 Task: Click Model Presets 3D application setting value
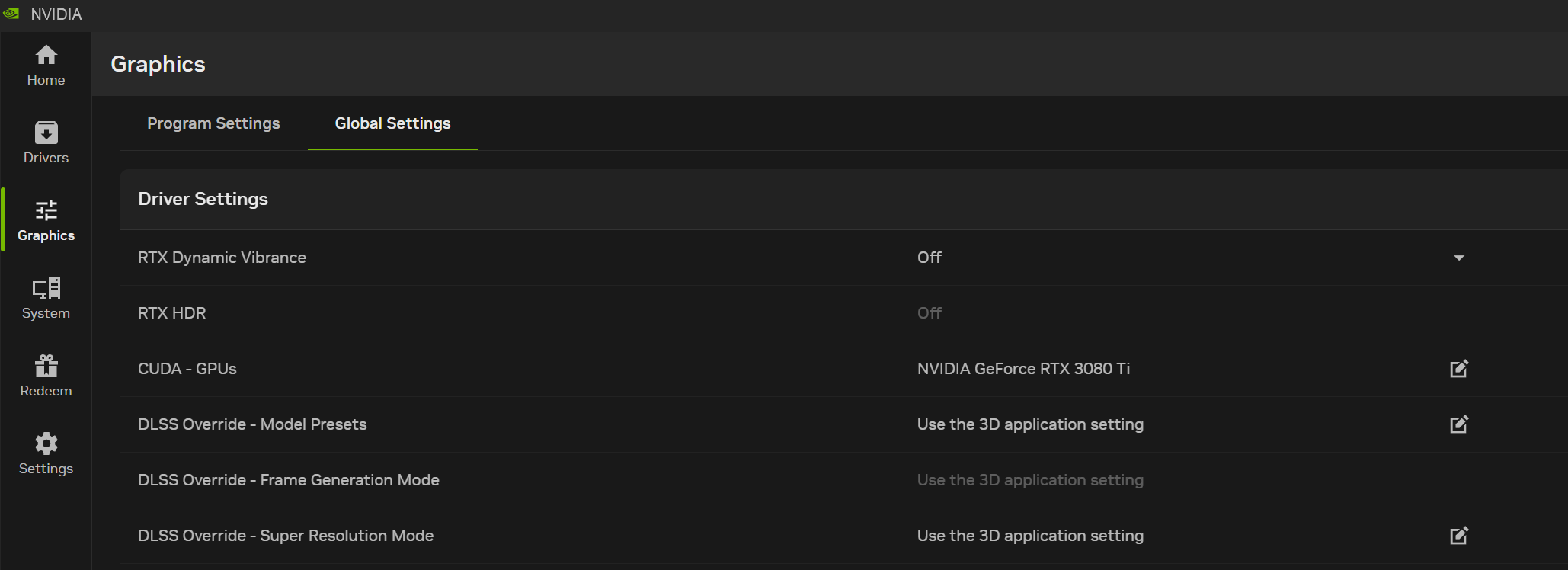1030,424
